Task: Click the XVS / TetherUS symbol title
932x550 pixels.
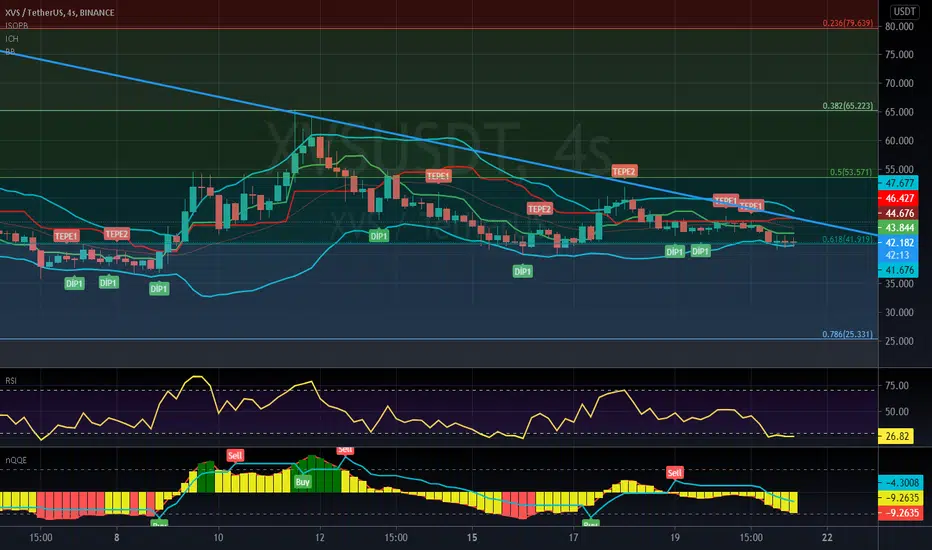Action: tap(59, 12)
